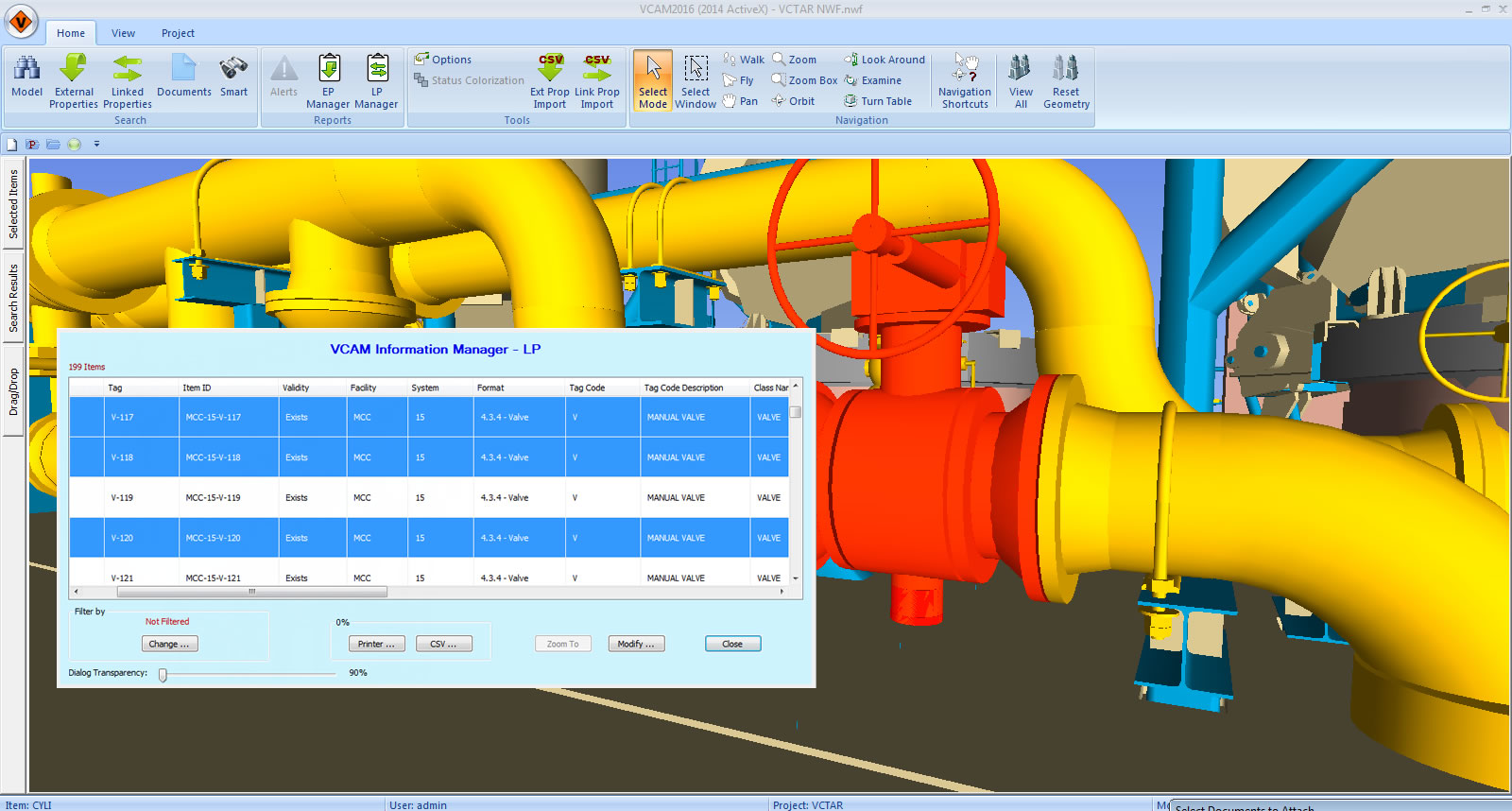Screen dimensions: 1512x811
Task: Expand the Search Results side panel
Action: coord(13,299)
